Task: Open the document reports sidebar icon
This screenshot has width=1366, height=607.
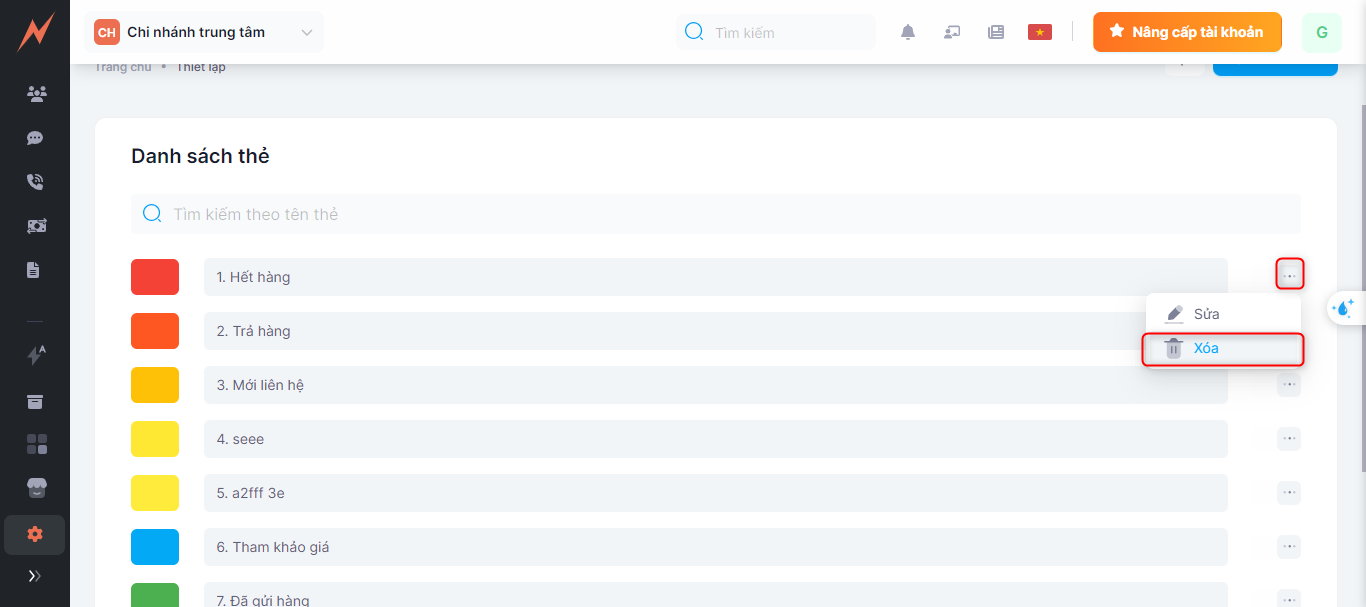Action: [x=34, y=270]
